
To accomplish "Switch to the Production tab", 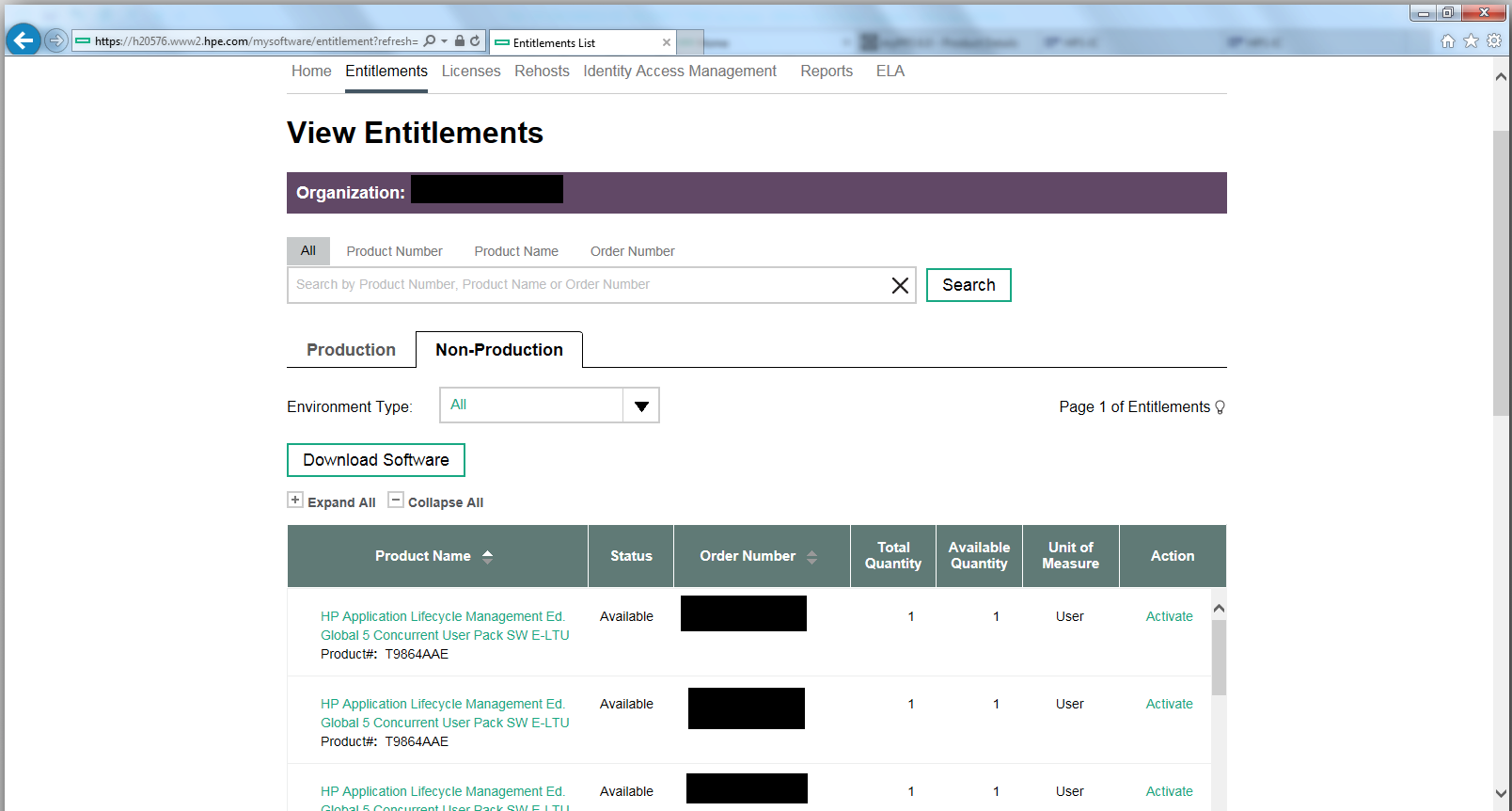I will [351, 350].
